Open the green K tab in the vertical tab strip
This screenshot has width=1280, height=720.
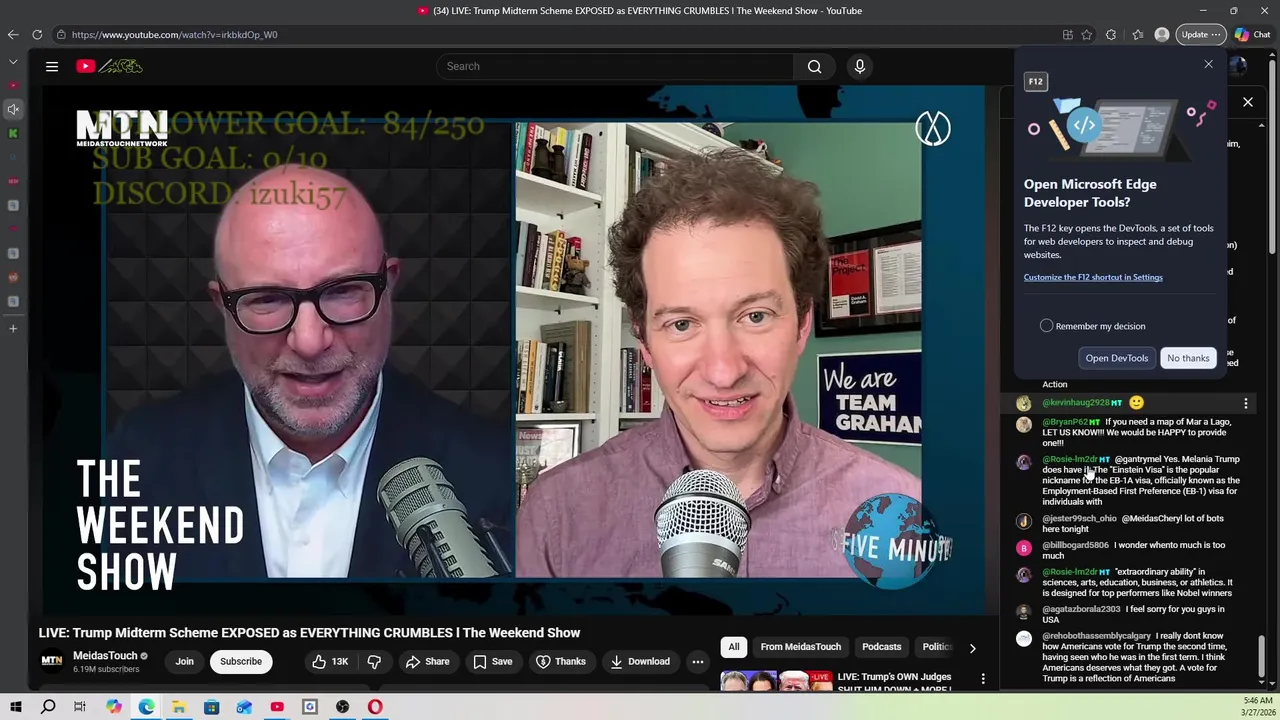pyautogui.click(x=13, y=133)
